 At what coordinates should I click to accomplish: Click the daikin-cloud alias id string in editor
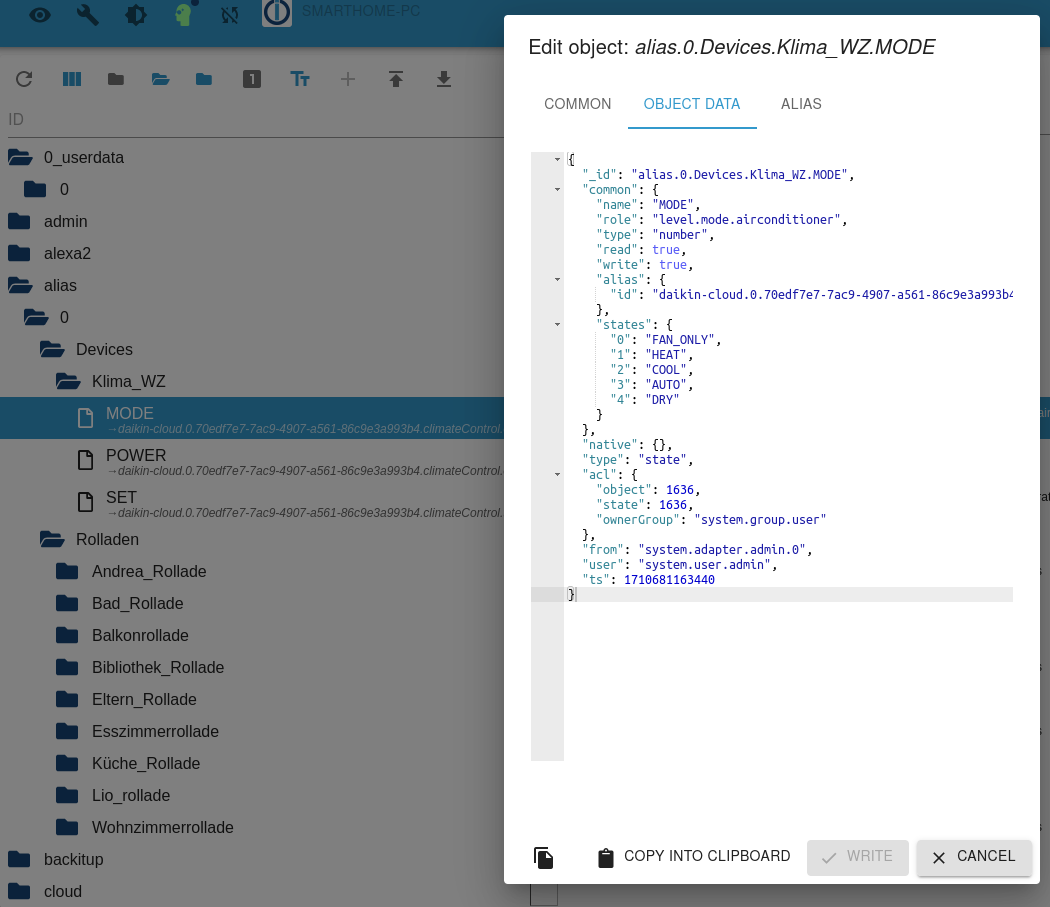[x=832, y=295]
